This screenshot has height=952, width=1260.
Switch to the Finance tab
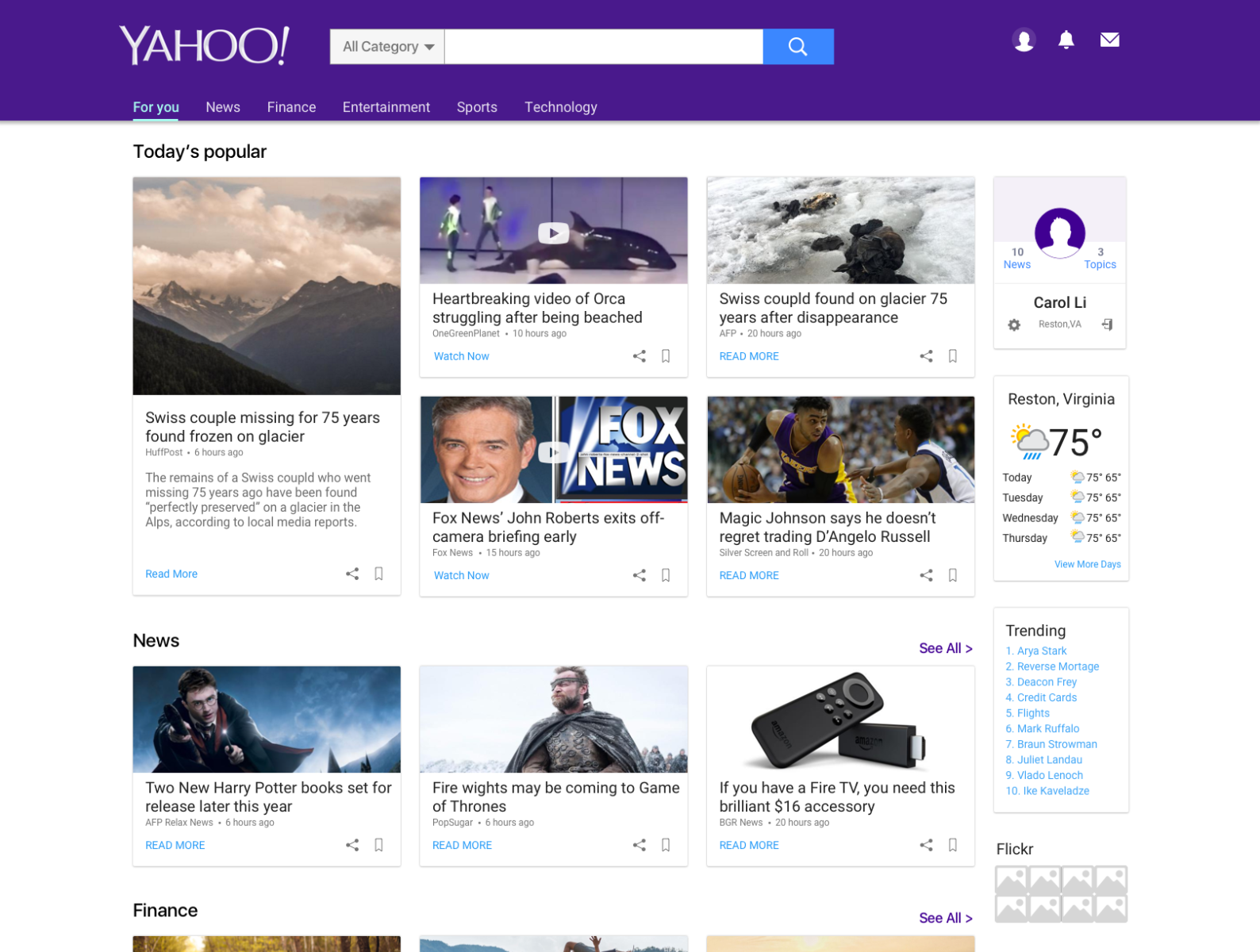point(291,107)
